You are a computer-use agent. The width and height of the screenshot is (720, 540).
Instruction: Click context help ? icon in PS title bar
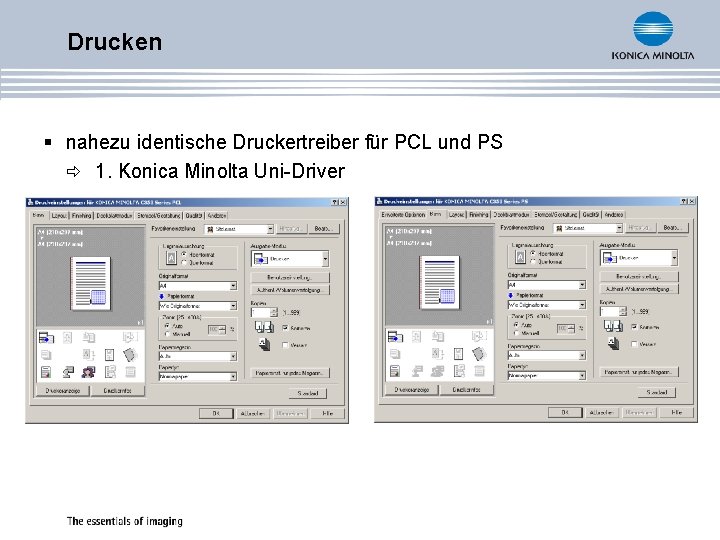tap(684, 201)
